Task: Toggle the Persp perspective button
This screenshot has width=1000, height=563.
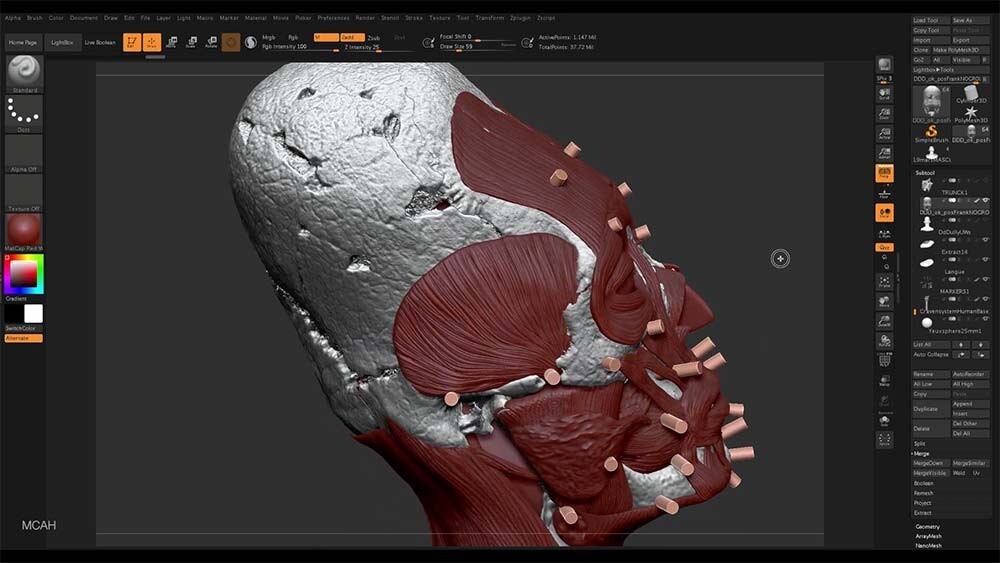Action: [885, 173]
